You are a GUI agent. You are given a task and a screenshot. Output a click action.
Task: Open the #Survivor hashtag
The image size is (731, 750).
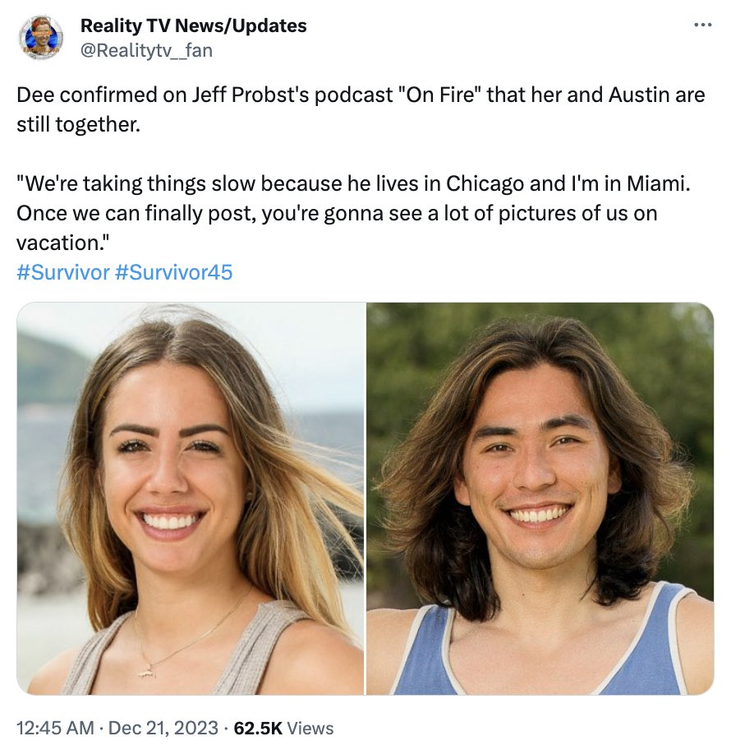(63, 272)
